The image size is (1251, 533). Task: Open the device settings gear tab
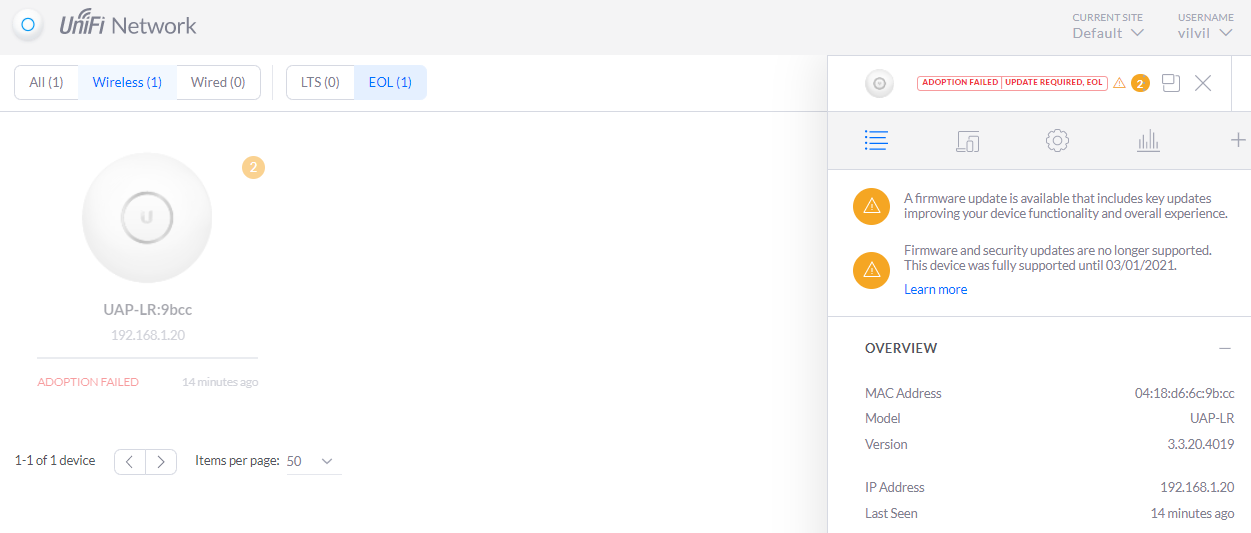point(1057,141)
